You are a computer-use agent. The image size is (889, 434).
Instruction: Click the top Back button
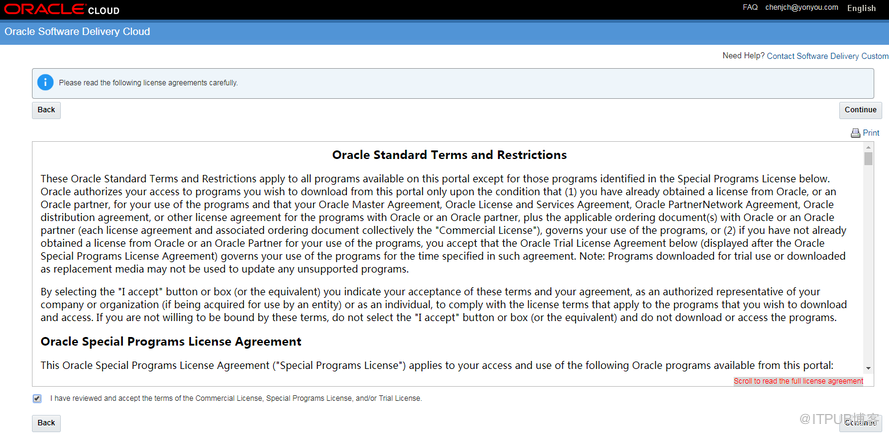[46, 110]
